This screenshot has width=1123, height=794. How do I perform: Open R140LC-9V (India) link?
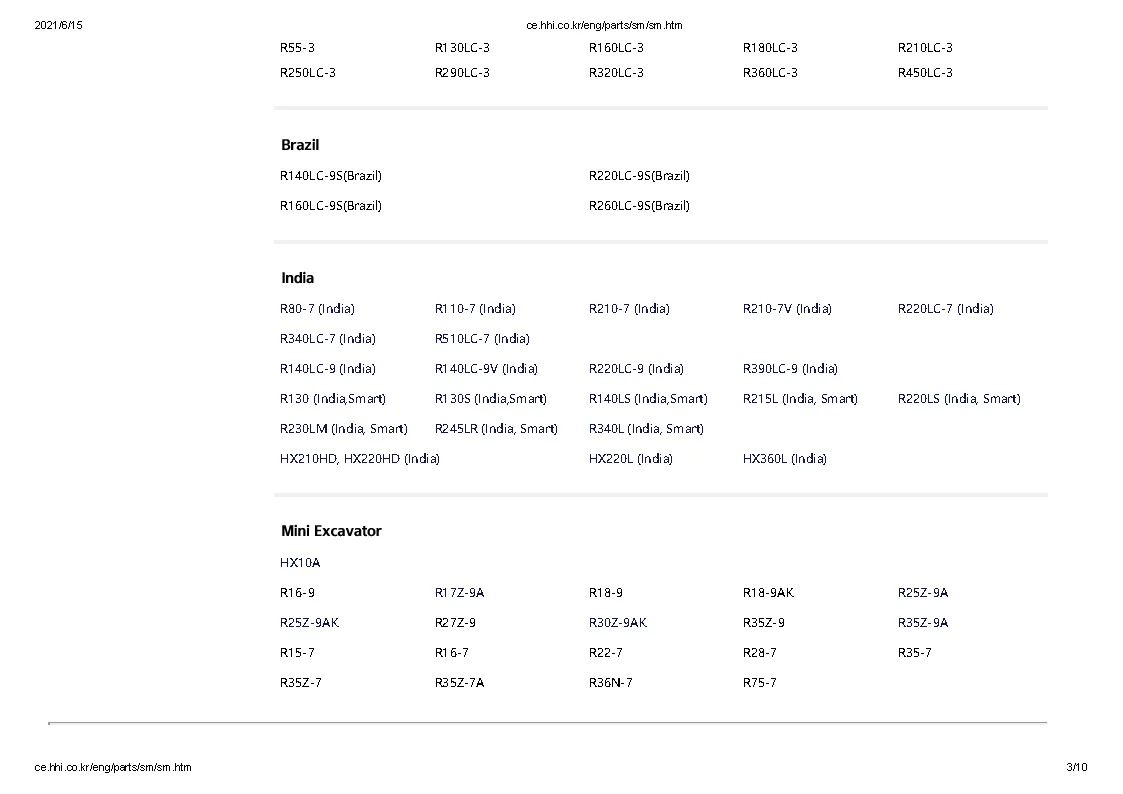[486, 369]
